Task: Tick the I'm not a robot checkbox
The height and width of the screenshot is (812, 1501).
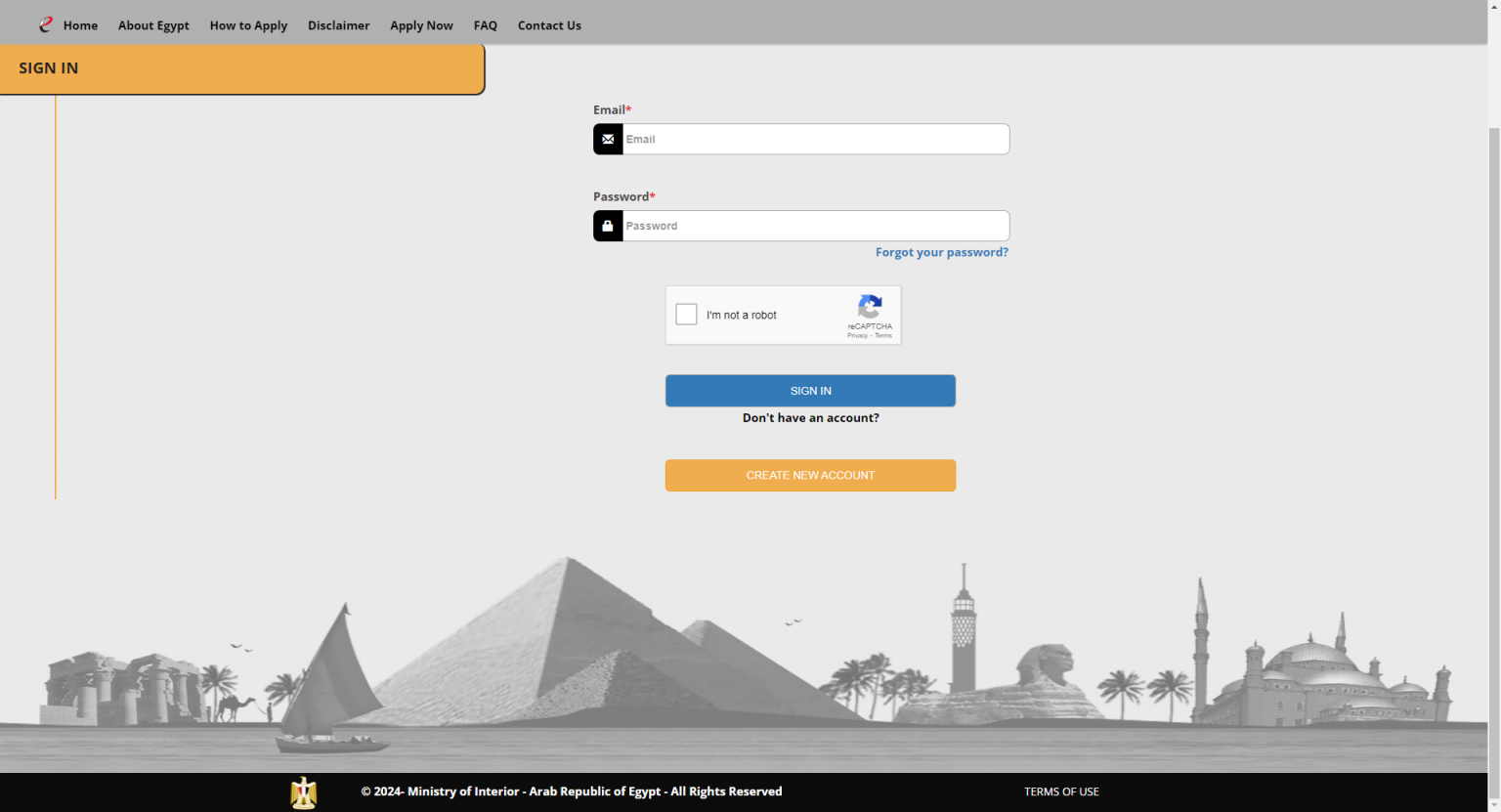Action: [687, 315]
